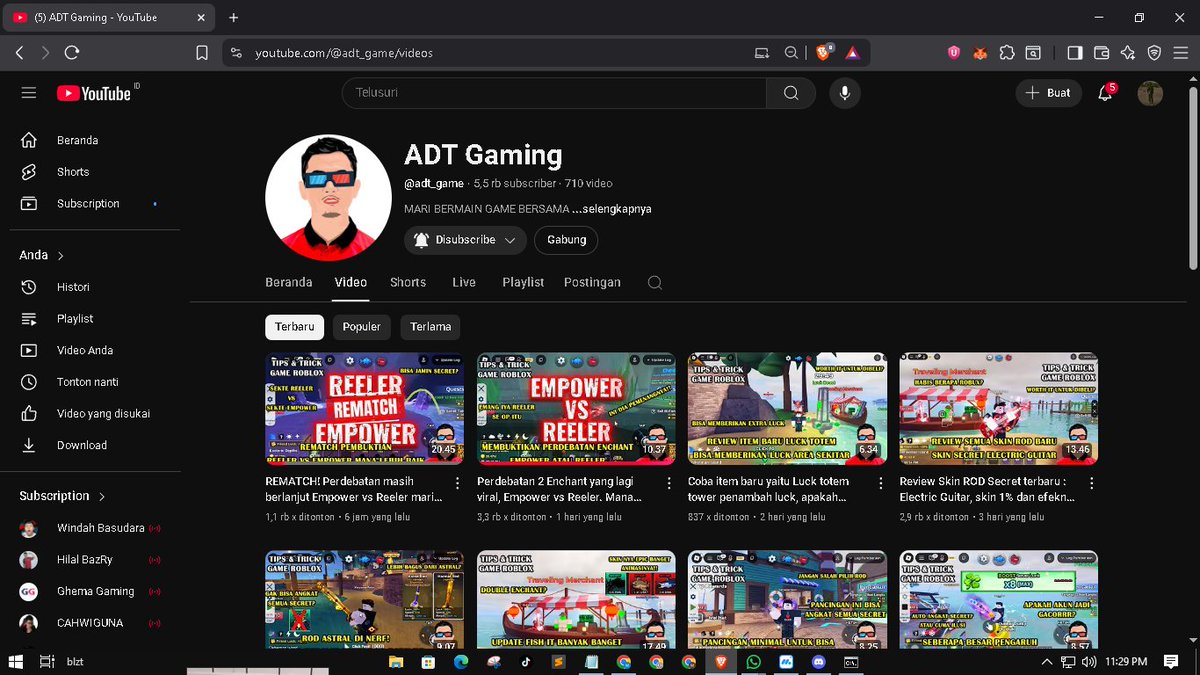This screenshot has width=1200, height=675.
Task: Open Discord from the taskbar
Action: 818,662
